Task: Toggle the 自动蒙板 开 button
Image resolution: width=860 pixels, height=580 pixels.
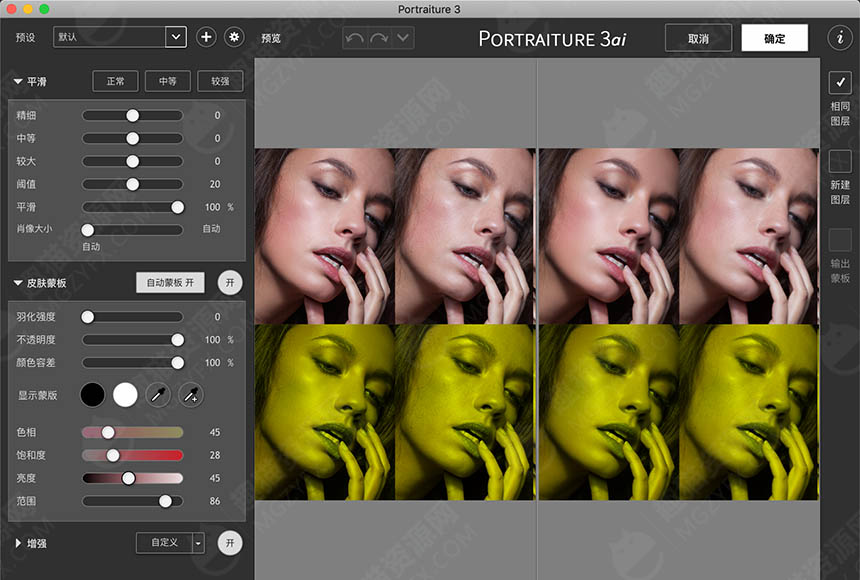Action: [170, 283]
